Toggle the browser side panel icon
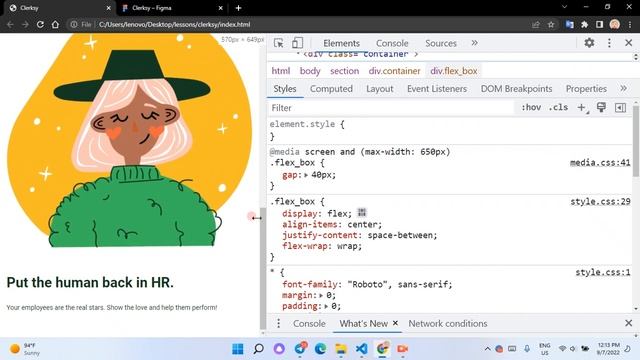The width and height of the screenshot is (640, 360). pos(599,24)
